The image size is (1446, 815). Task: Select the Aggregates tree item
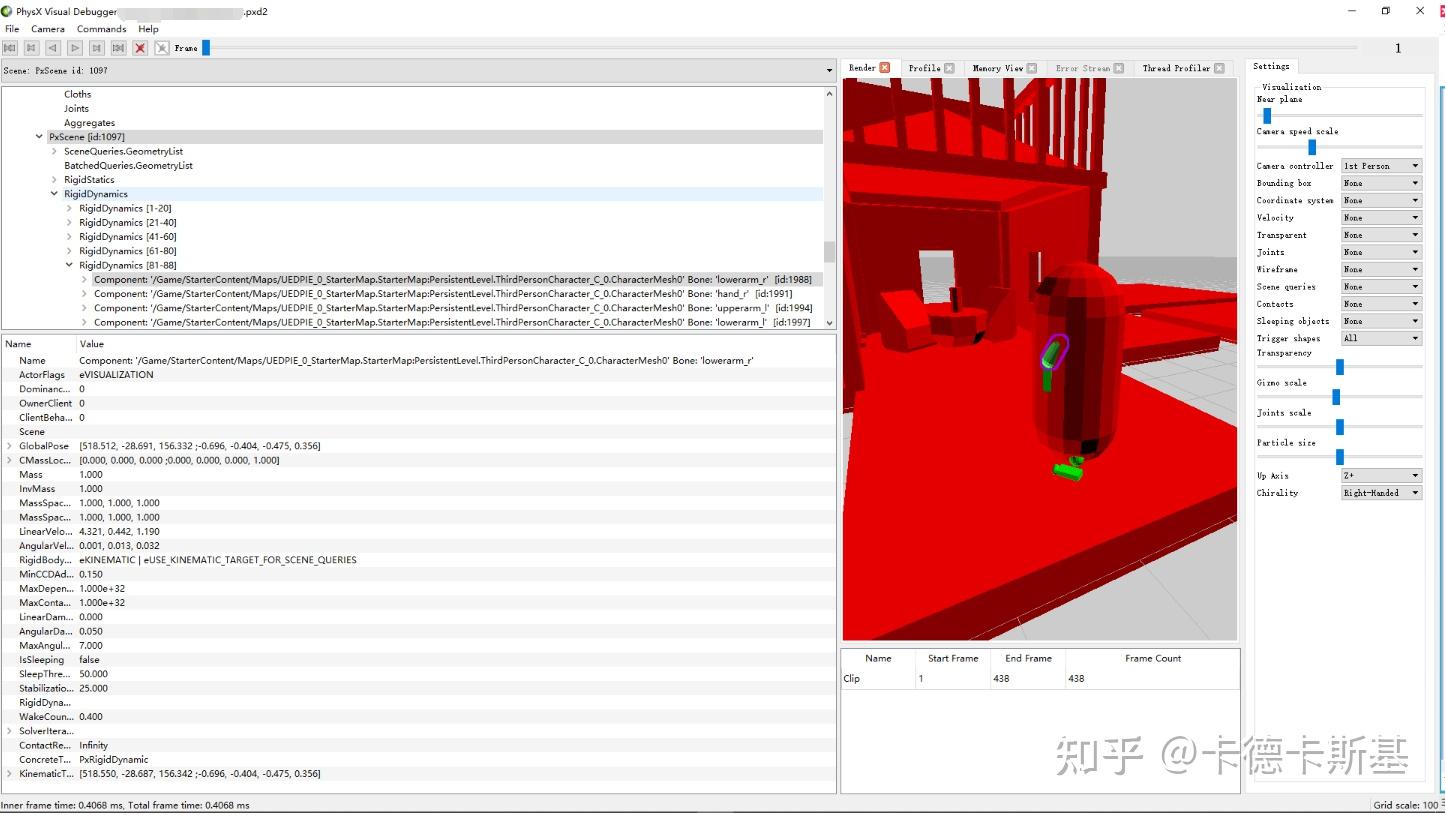point(89,123)
